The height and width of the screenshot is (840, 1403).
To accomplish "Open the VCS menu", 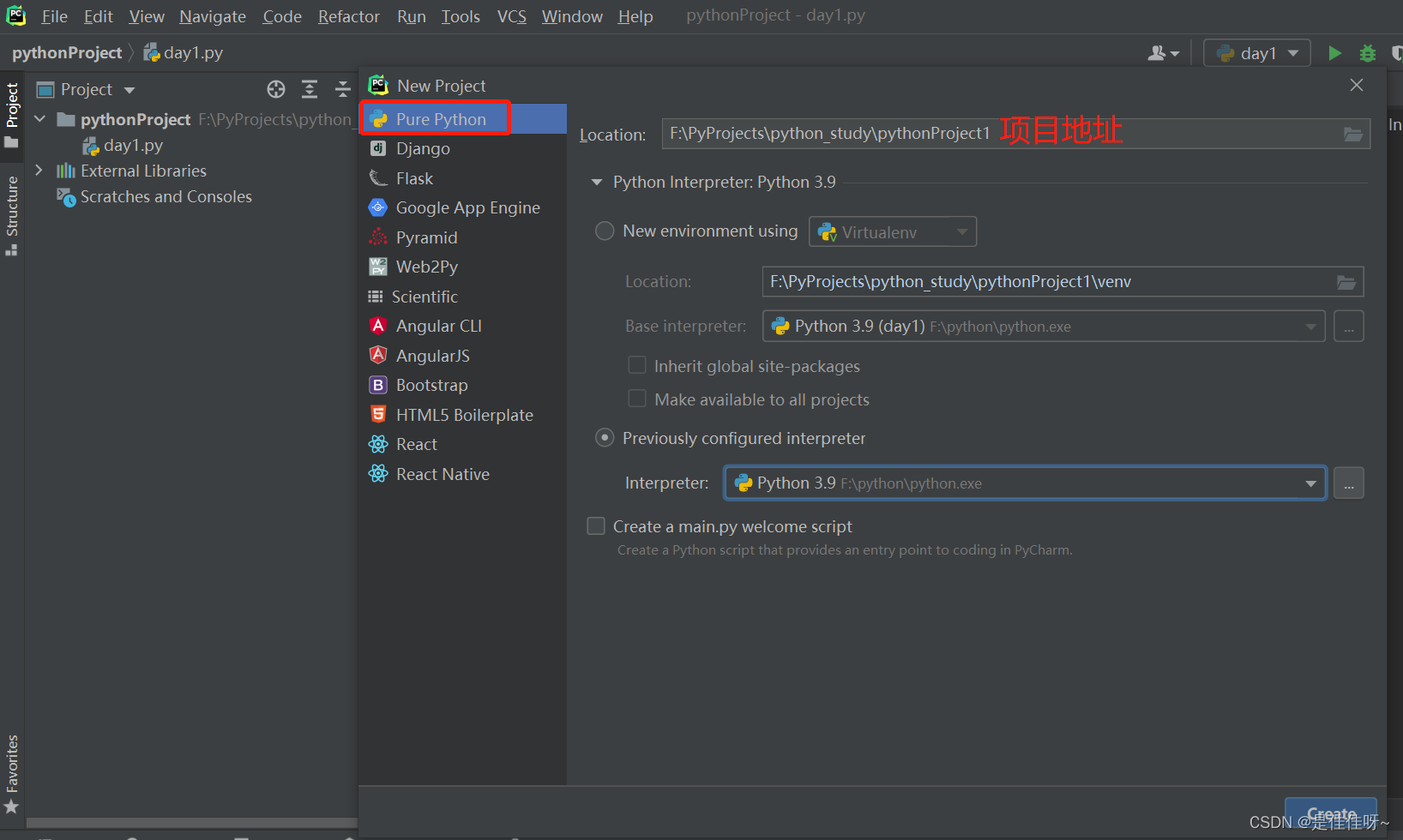I will (x=512, y=16).
